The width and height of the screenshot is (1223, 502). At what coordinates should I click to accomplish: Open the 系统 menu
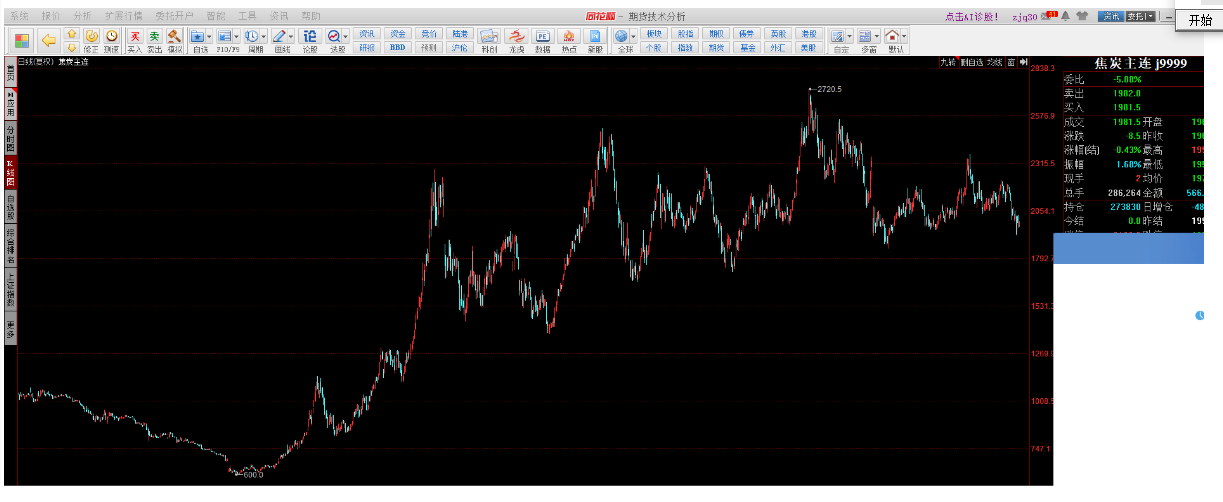pyautogui.click(x=19, y=16)
